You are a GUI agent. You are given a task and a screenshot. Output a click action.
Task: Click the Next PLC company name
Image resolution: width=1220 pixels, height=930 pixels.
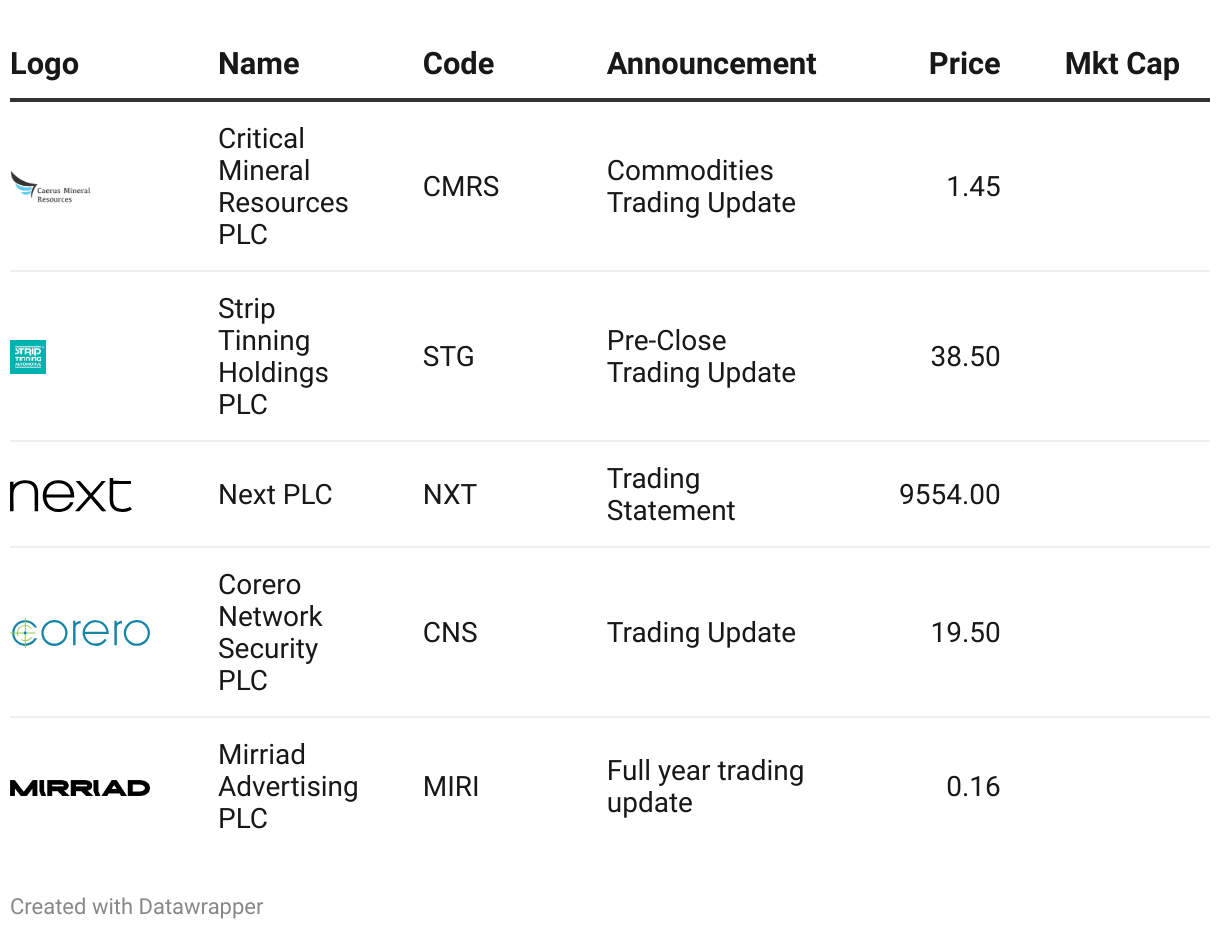click(x=275, y=495)
